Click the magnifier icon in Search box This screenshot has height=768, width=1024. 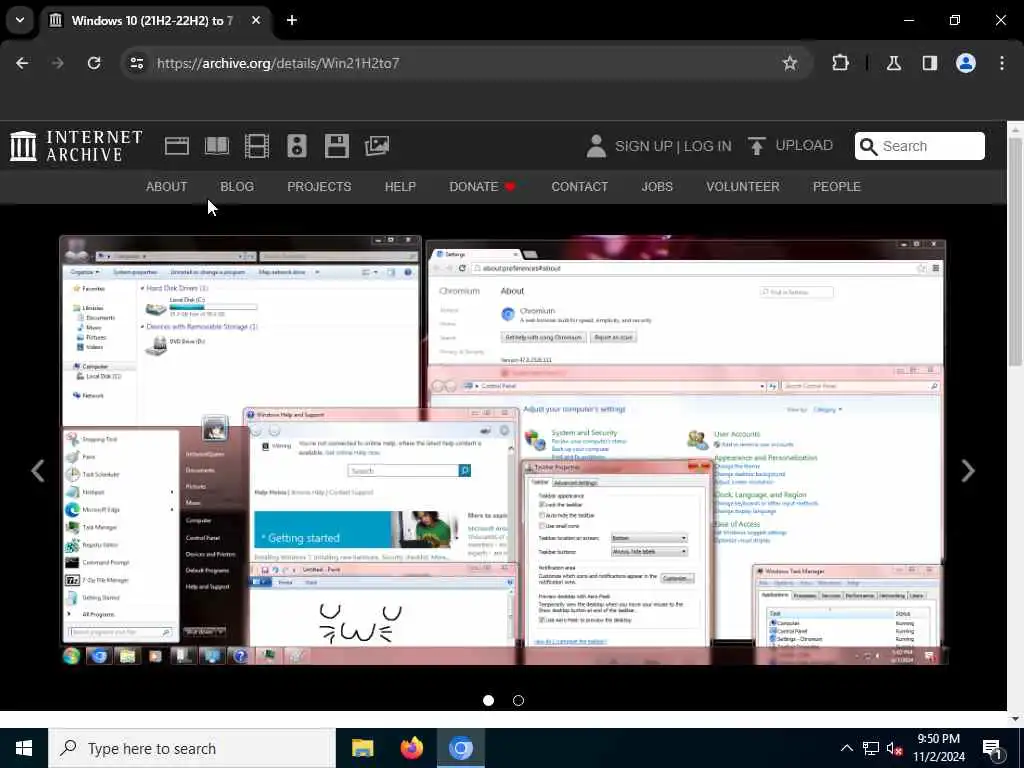tap(868, 146)
